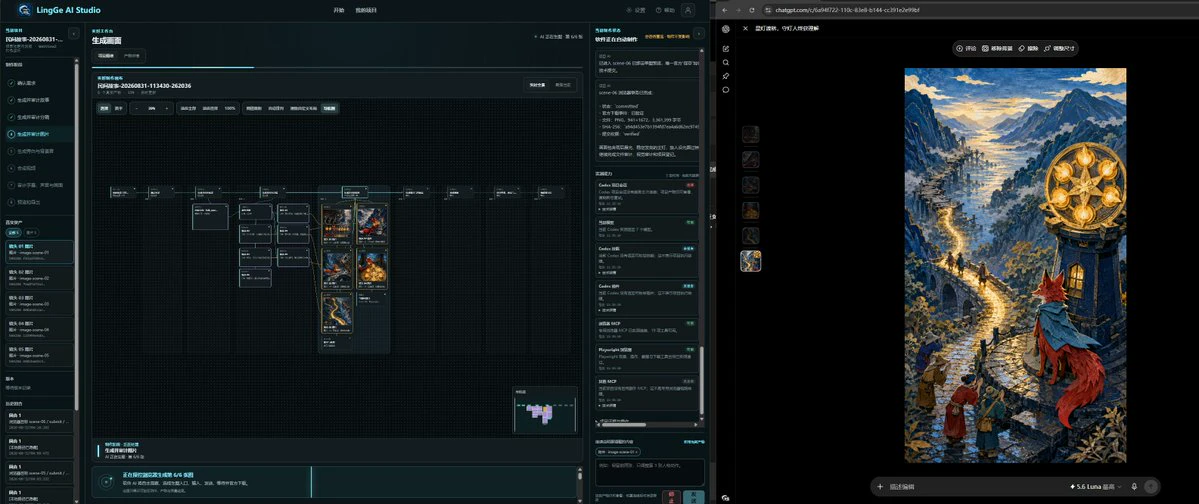Click the pin icon in ChatGPT sidebar
Viewport: 1199px width, 504px height.
click(726, 76)
